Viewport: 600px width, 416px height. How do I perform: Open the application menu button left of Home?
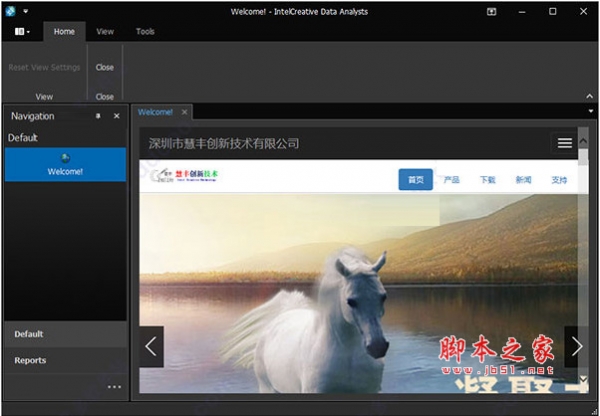[22, 31]
